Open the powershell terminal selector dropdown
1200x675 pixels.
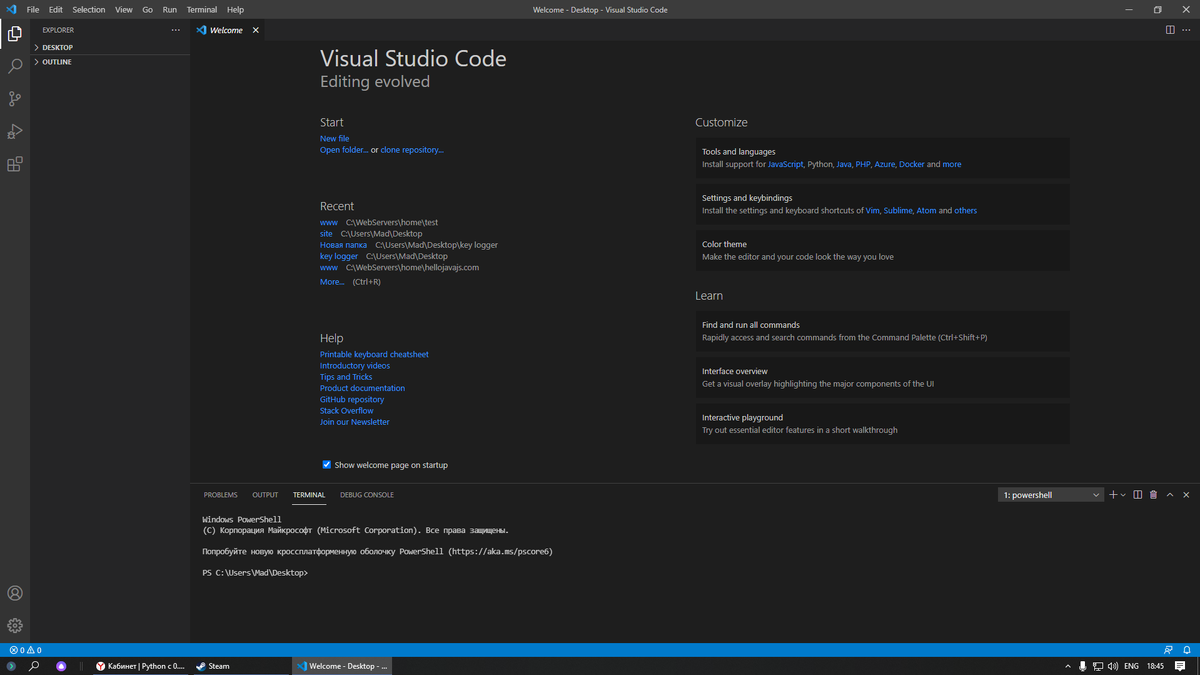[x=1050, y=495]
